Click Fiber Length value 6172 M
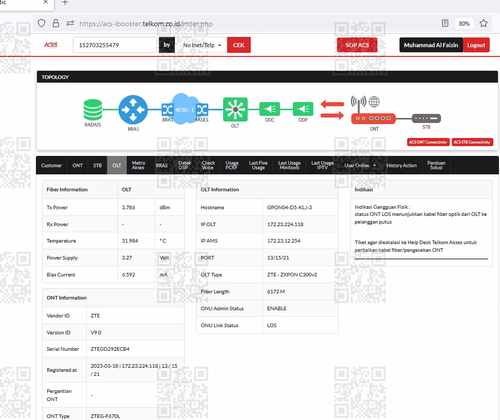Image resolution: width=500 pixels, height=420 pixels. tap(276, 292)
